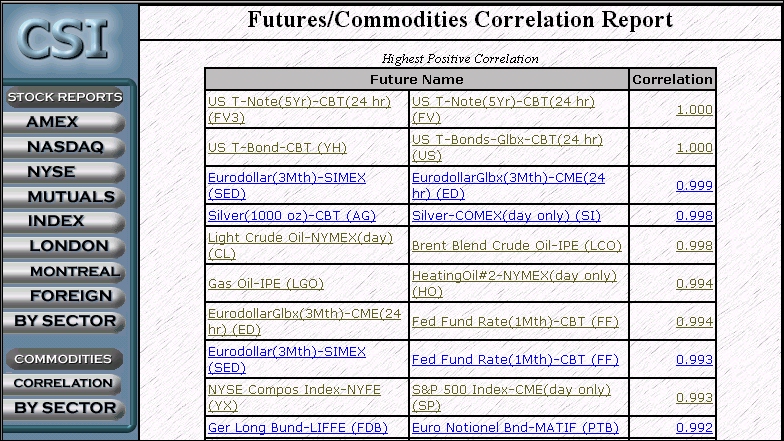Open the commodities CORRELATION report
The image size is (784, 441).
(64, 384)
